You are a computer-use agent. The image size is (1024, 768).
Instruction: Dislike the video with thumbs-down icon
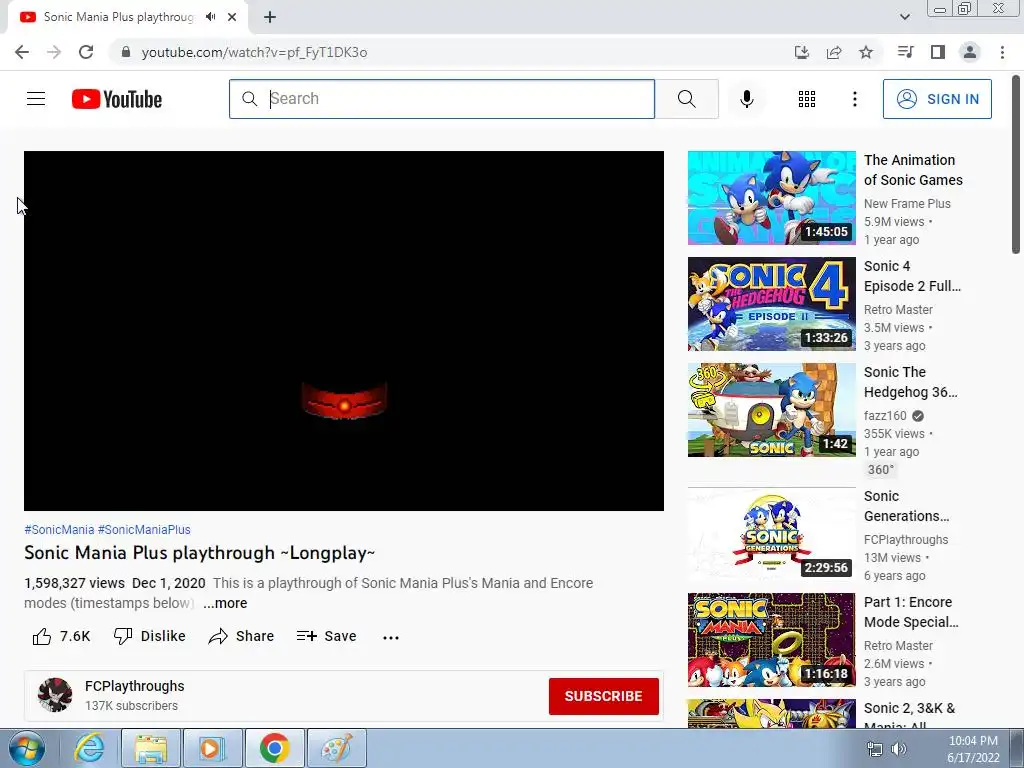coord(123,636)
